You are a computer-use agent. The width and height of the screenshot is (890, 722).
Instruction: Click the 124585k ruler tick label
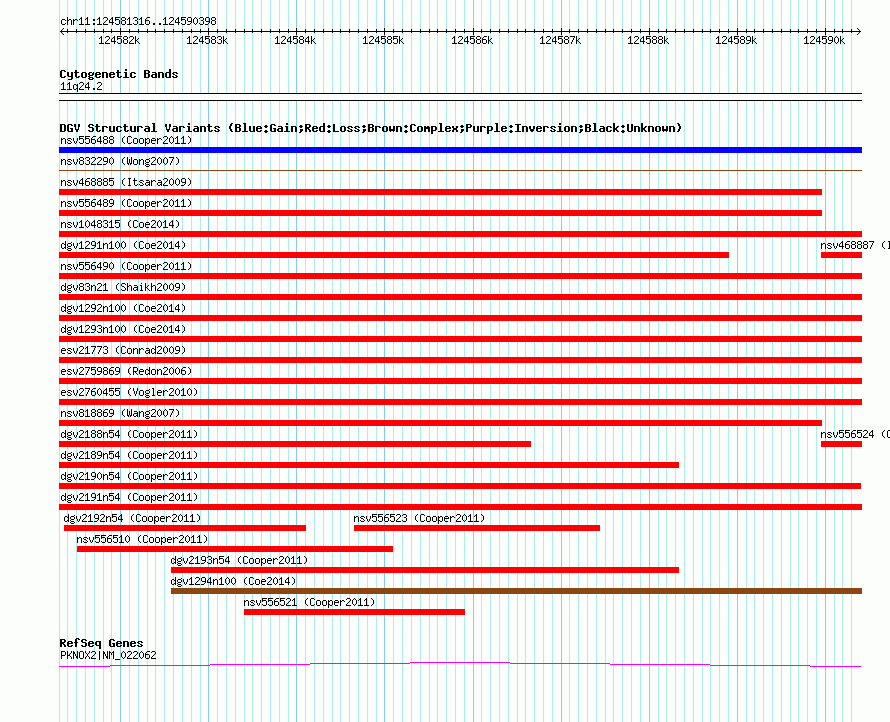pos(383,40)
